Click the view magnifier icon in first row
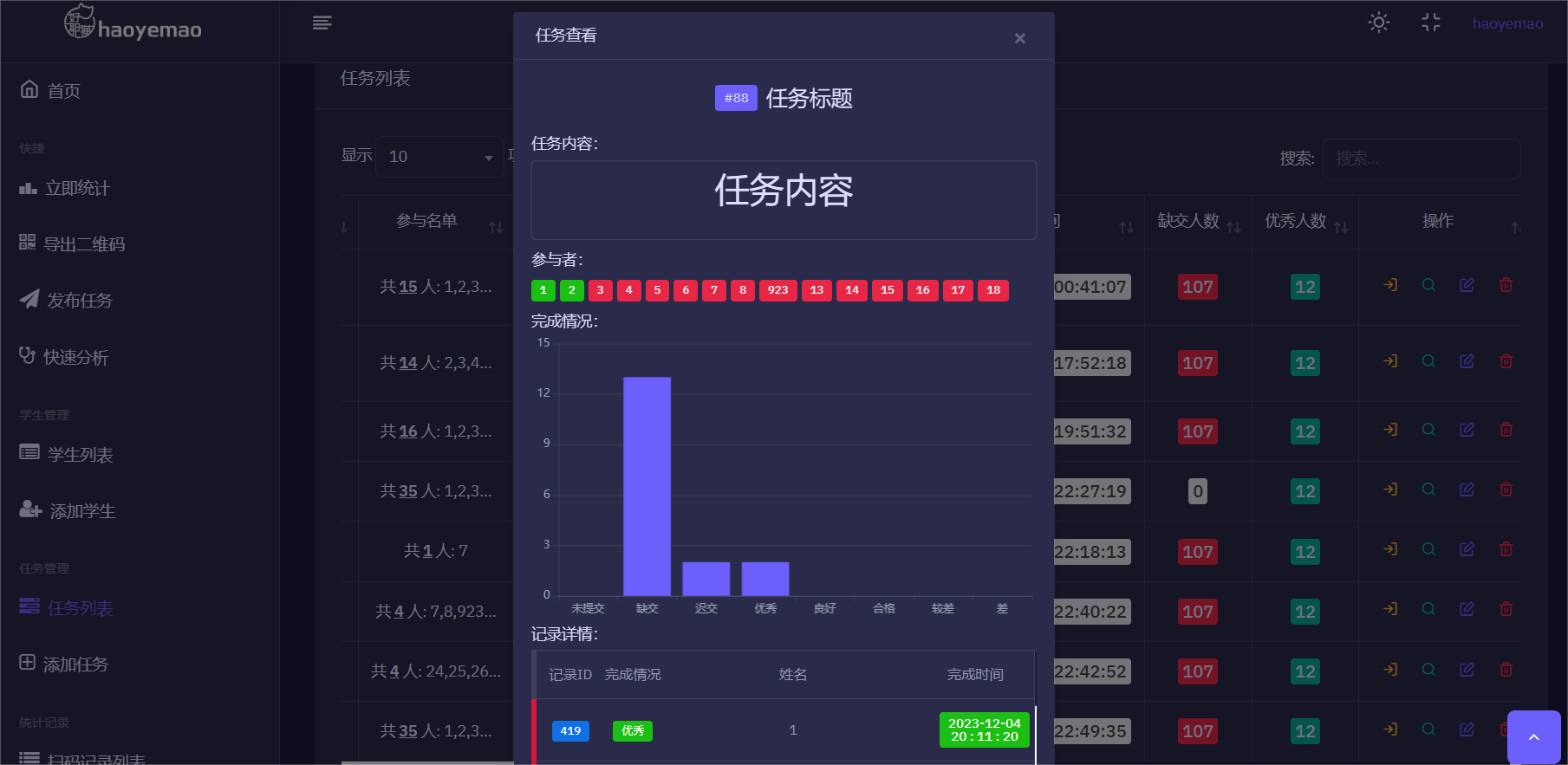 (1428, 285)
